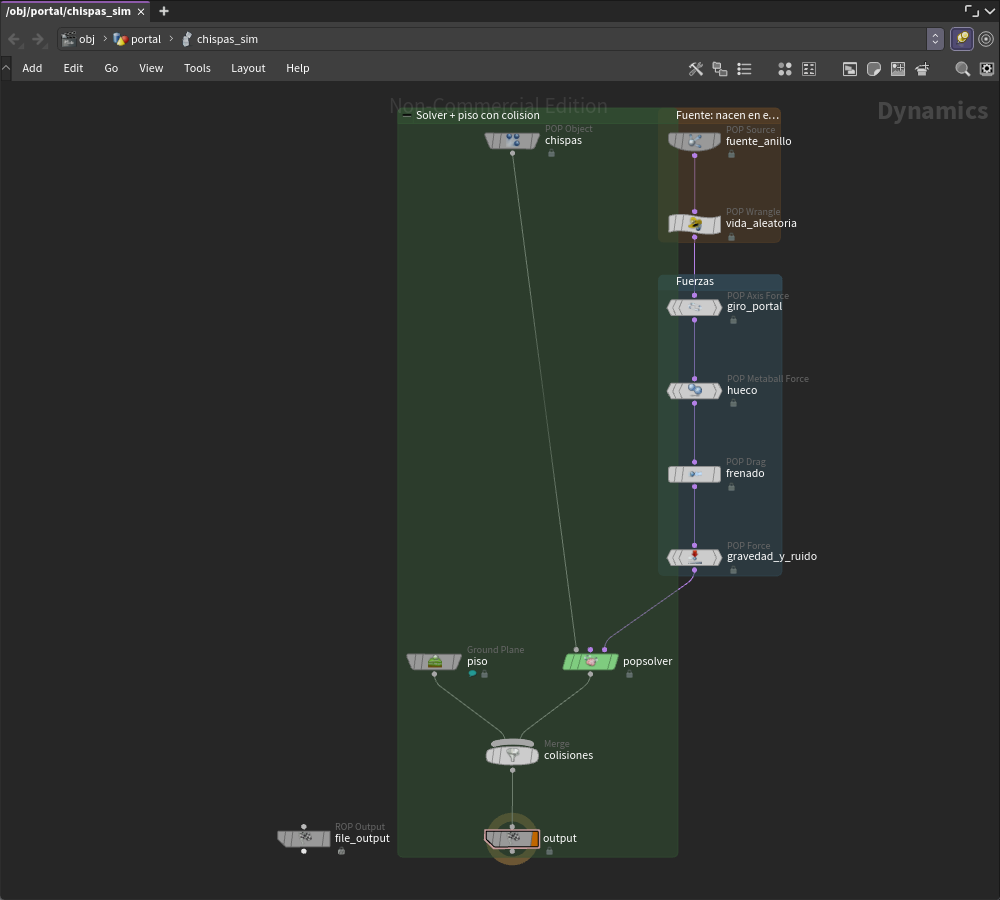This screenshot has width=1000, height=900.
Task: Click the teal comment bubble under piso
Action: coord(472,674)
